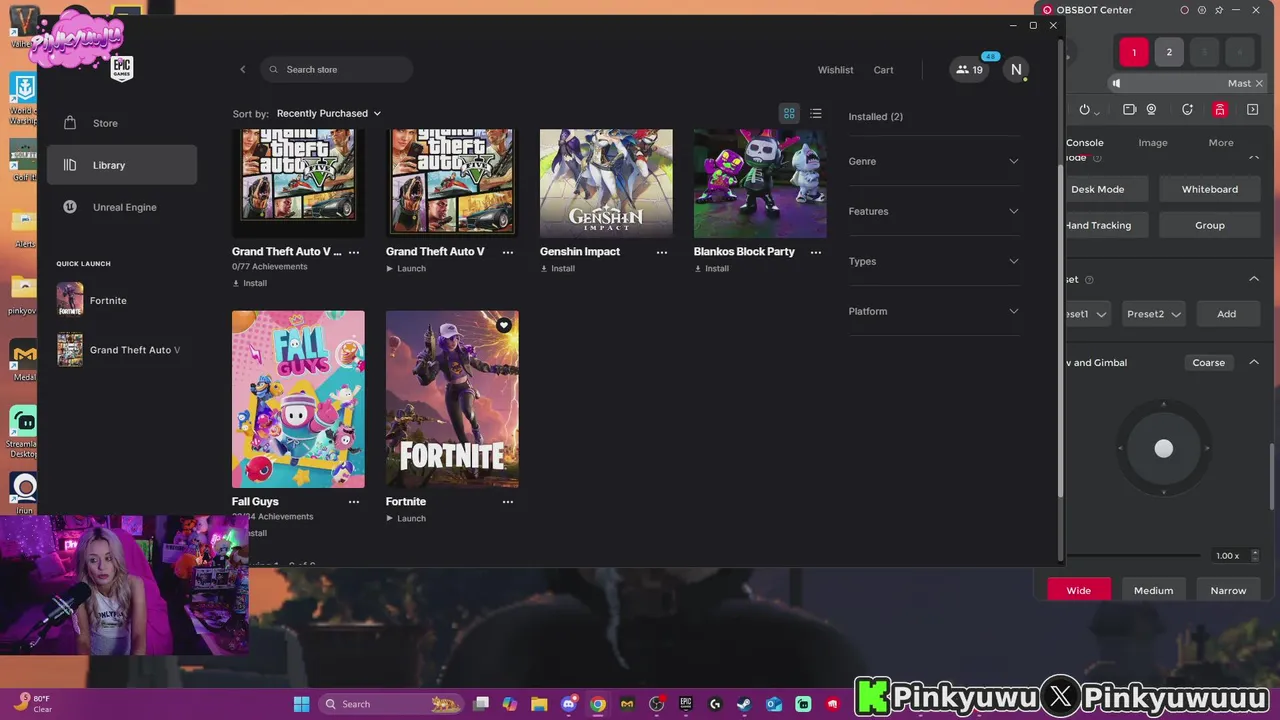Click the OBSBOT expand side panel icon
The image size is (1280, 720).
click(1252, 109)
